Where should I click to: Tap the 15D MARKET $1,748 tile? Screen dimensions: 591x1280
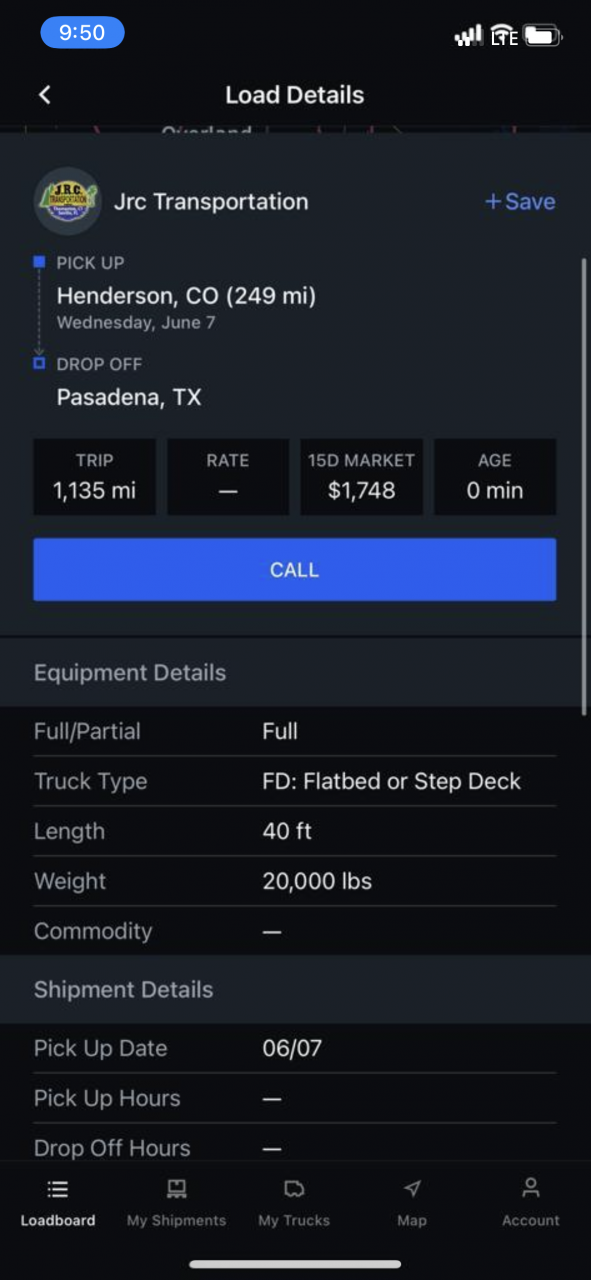361,477
